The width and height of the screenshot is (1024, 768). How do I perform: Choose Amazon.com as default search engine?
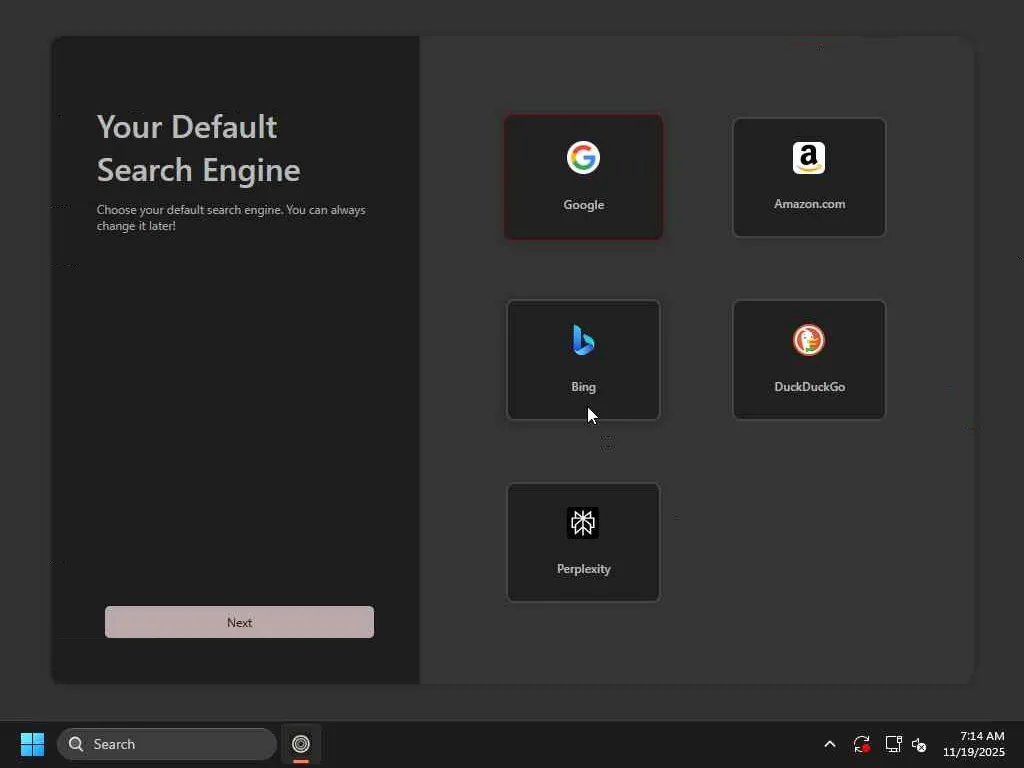[809, 177]
